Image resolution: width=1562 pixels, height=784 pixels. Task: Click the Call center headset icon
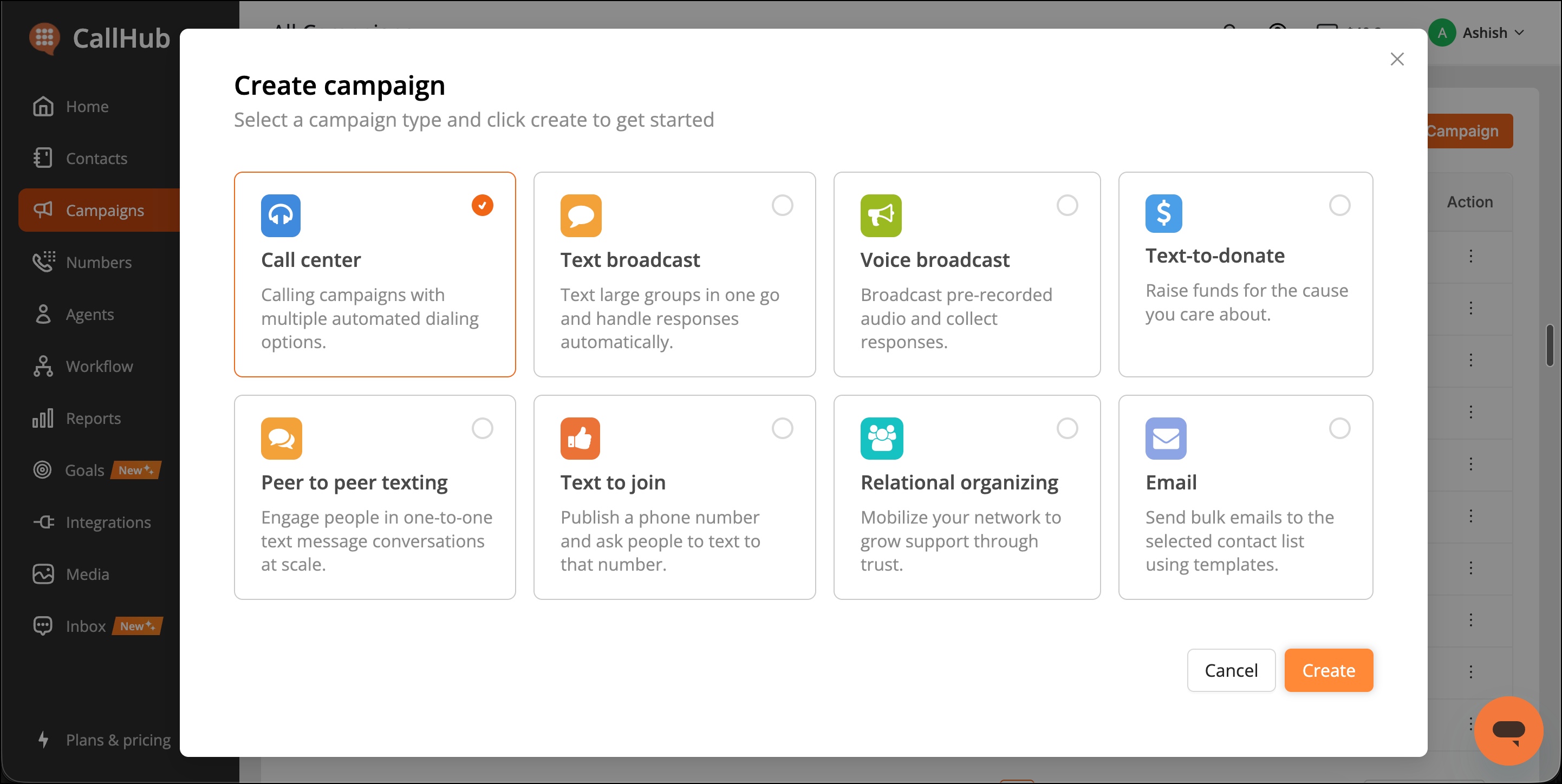pyautogui.click(x=281, y=215)
